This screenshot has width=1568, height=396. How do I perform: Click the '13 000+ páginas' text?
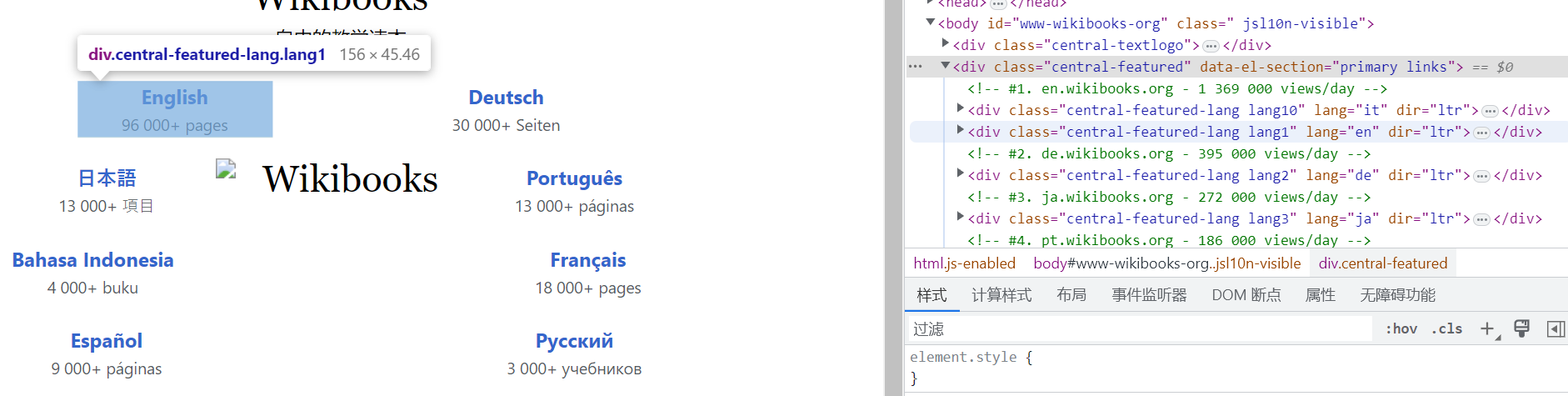pos(574,207)
